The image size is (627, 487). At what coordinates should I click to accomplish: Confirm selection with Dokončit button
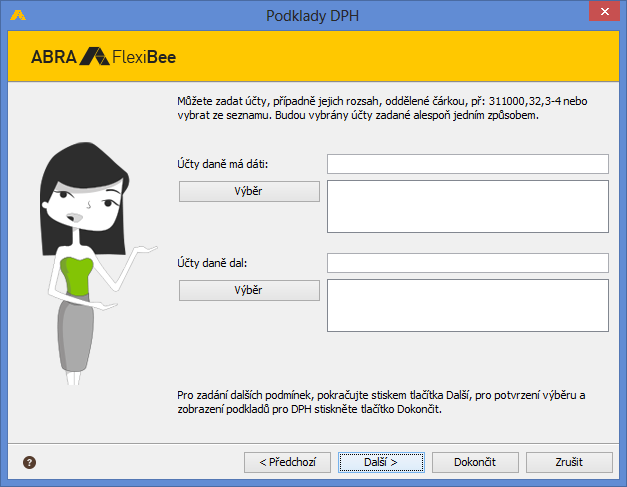coord(475,462)
